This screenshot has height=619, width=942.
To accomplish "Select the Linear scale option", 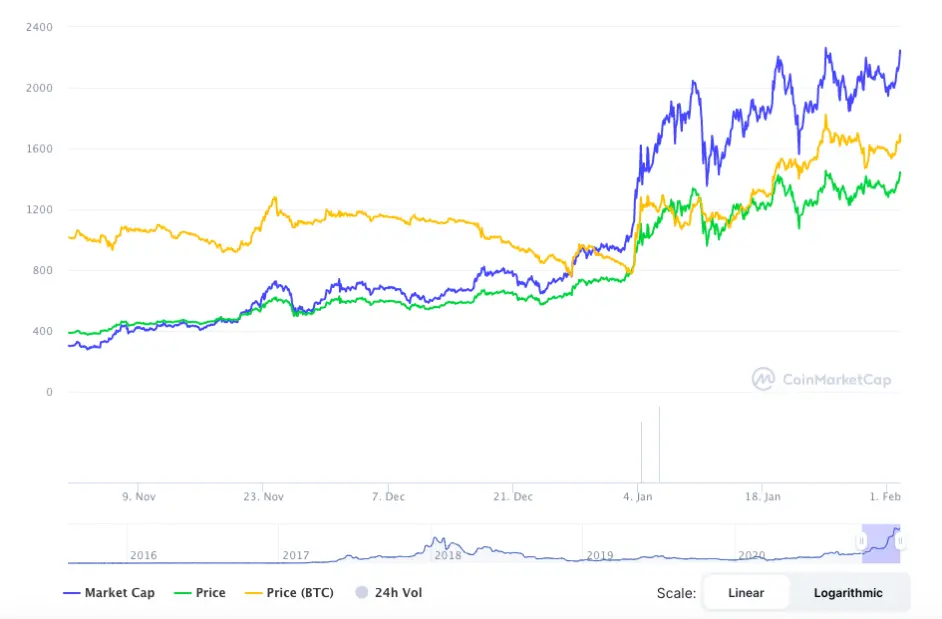I will click(x=746, y=593).
